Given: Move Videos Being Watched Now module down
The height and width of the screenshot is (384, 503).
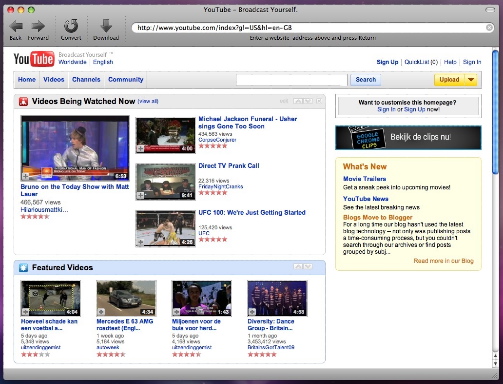Looking at the screenshot, I should click(x=308, y=101).
